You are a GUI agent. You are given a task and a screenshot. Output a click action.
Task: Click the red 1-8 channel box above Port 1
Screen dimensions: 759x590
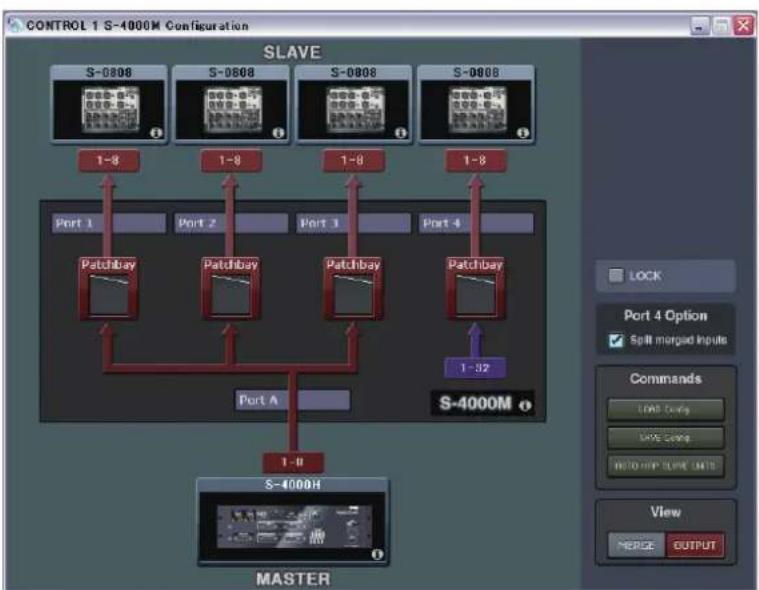[x=108, y=161]
